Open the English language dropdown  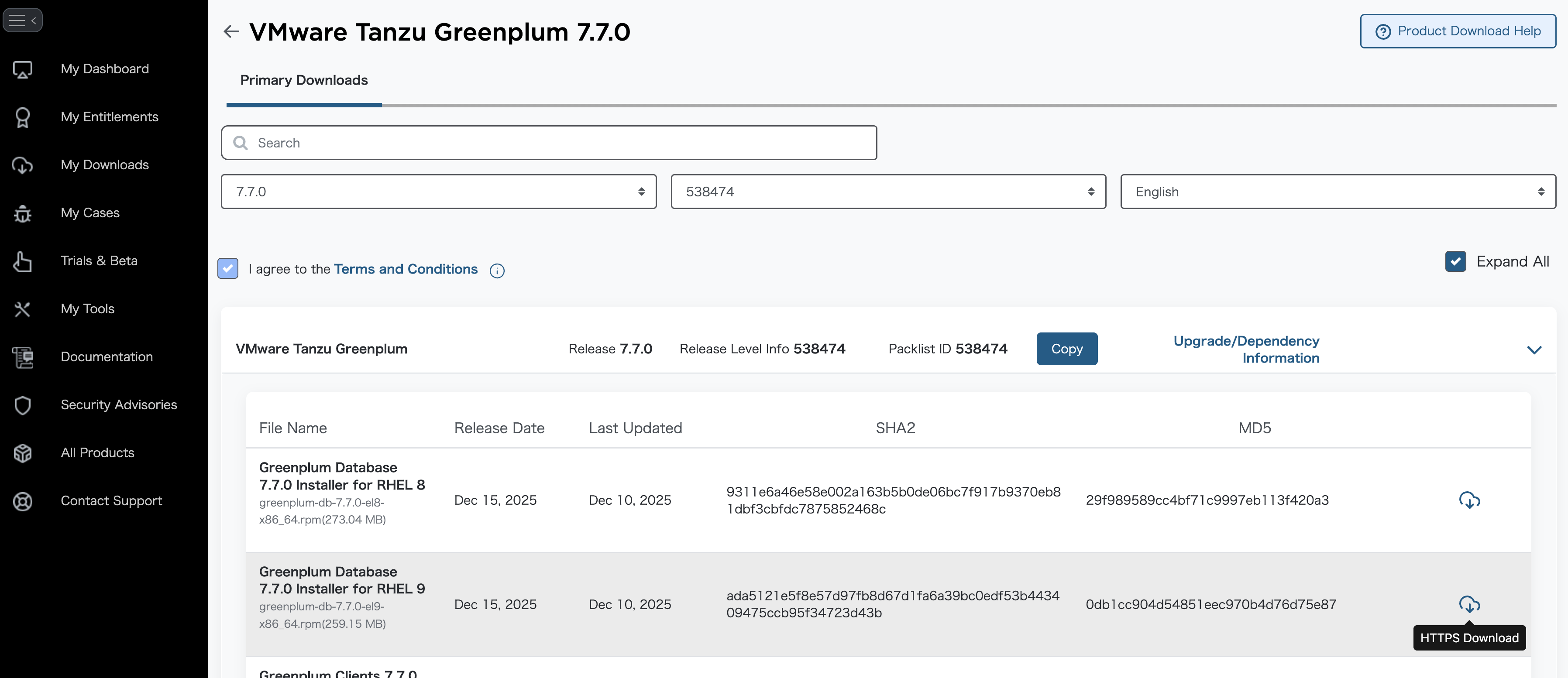coord(1338,192)
